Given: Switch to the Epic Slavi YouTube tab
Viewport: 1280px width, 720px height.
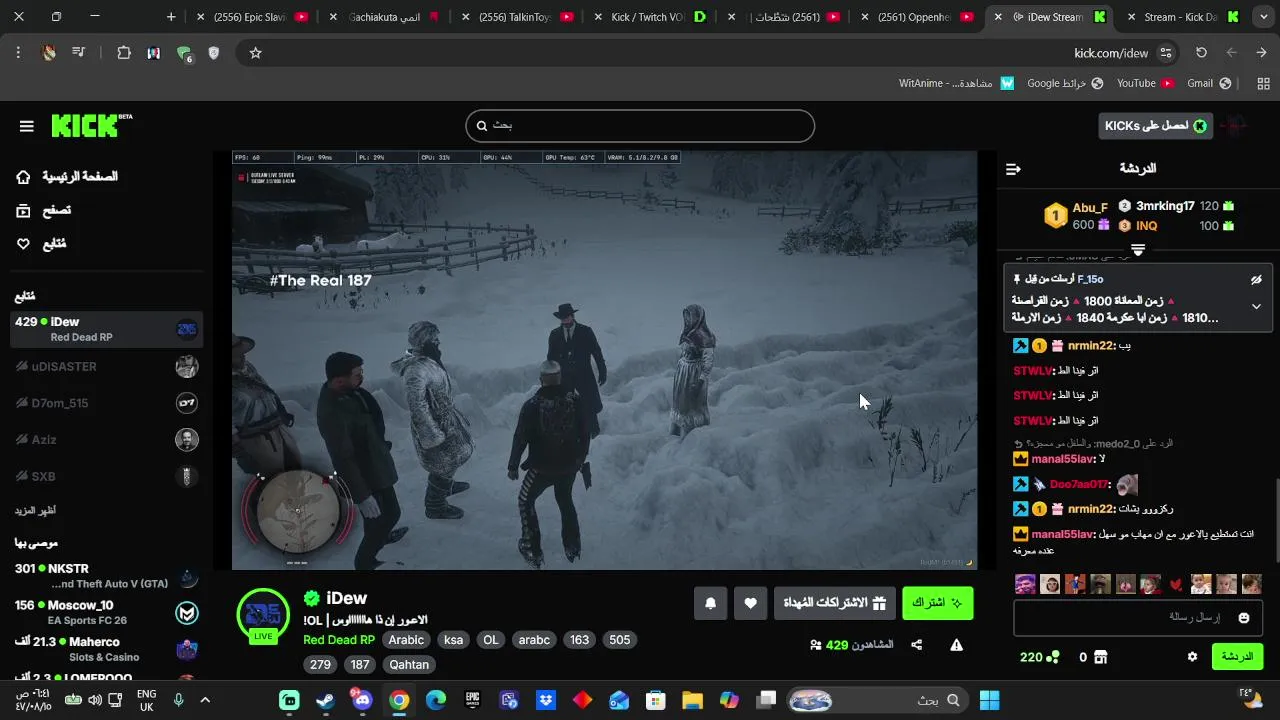Looking at the screenshot, I should (253, 17).
